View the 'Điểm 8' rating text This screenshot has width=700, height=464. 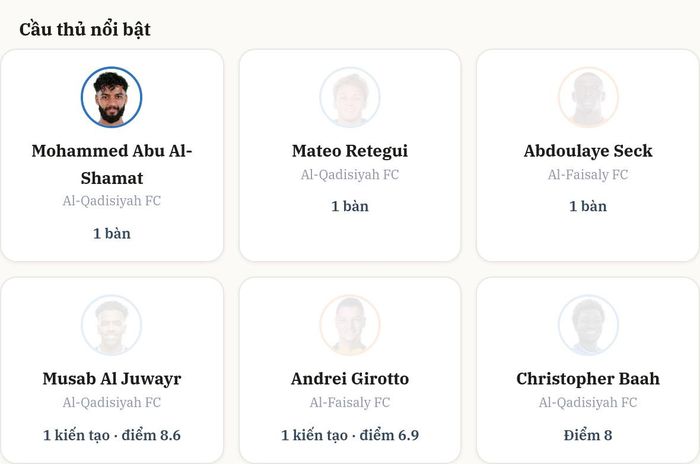click(588, 435)
